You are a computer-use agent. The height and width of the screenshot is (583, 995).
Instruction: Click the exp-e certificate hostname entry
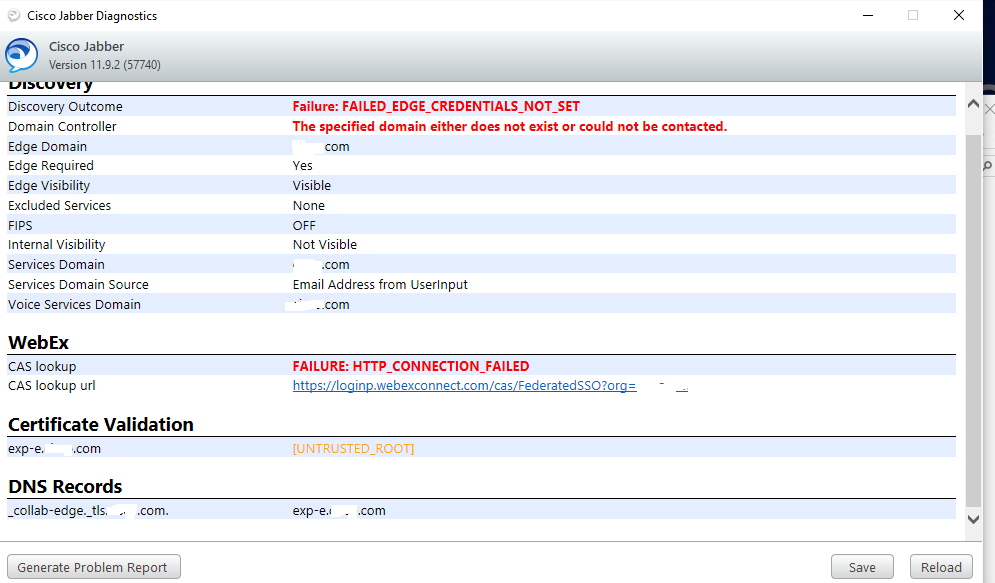[55, 449]
